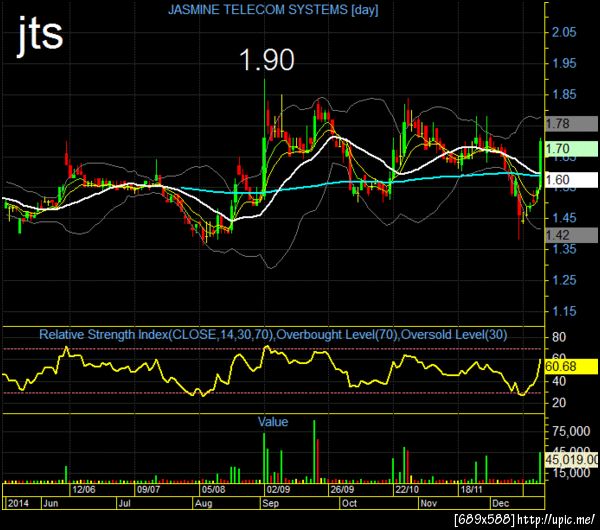Click the Relative Strength Index indicator title
This screenshot has height=530, width=600.
pos(273,335)
